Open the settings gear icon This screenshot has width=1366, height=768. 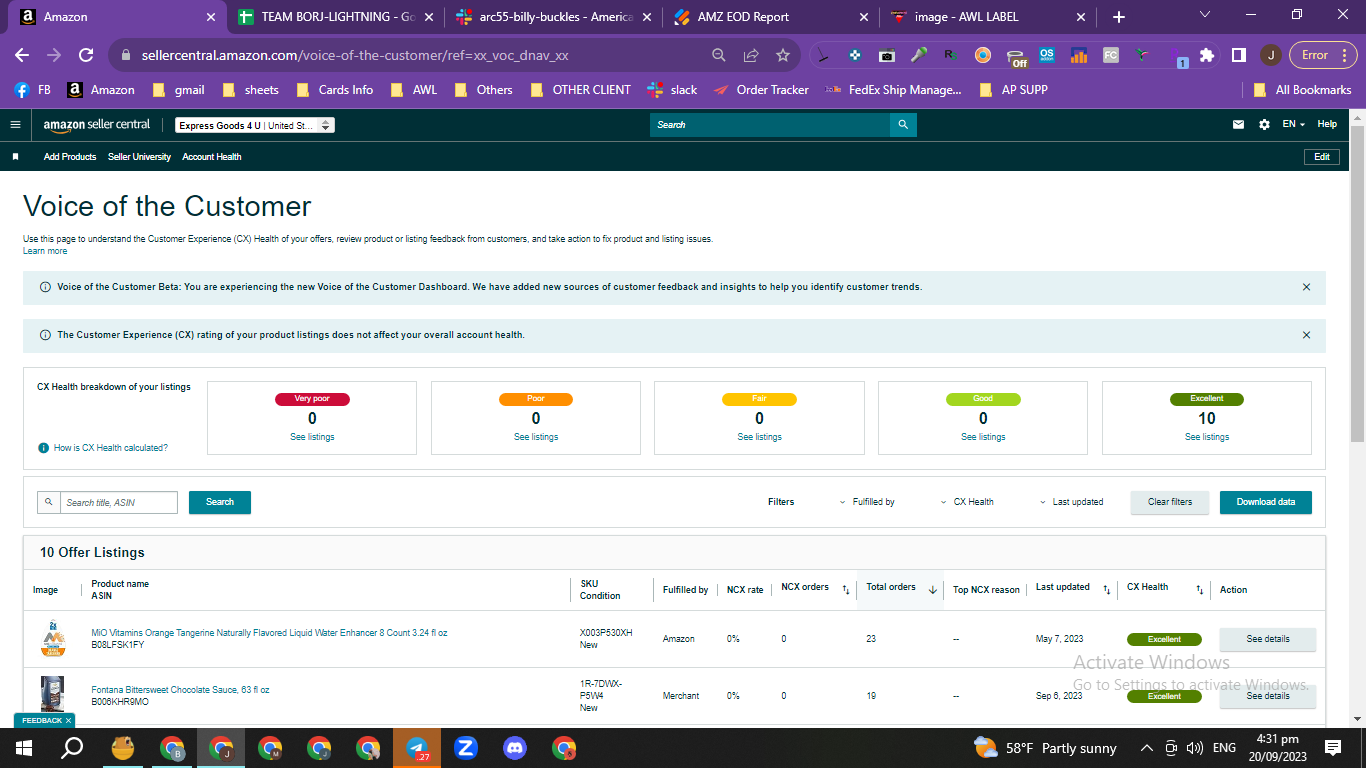click(1264, 125)
